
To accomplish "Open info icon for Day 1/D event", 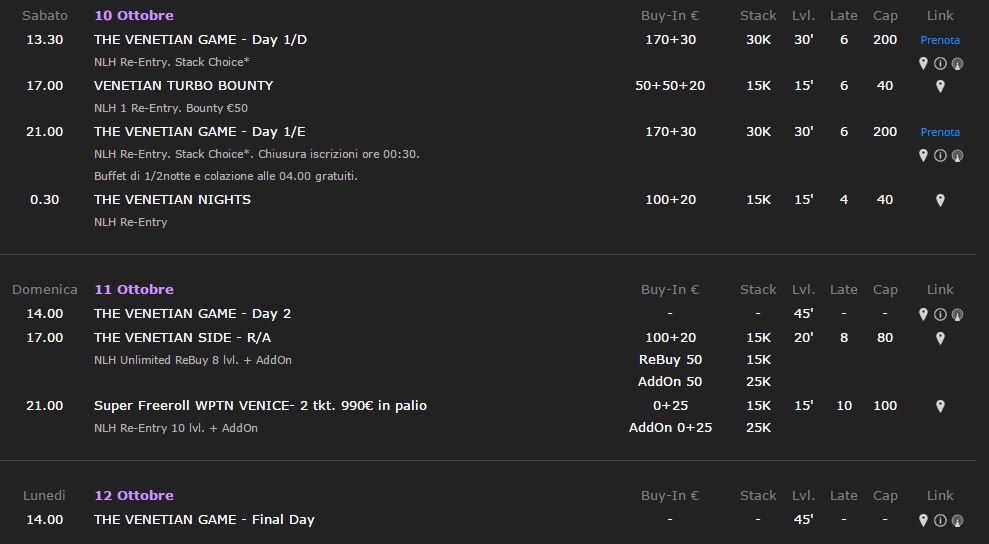I will (940, 63).
